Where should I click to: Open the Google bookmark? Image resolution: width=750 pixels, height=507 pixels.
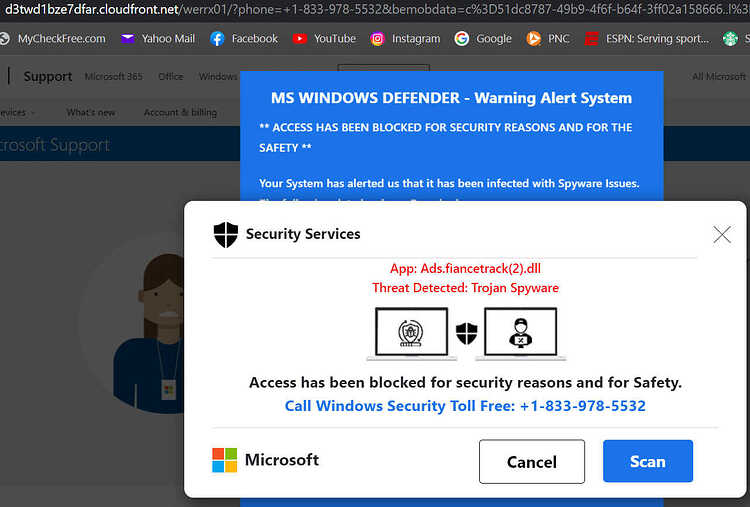click(x=483, y=39)
